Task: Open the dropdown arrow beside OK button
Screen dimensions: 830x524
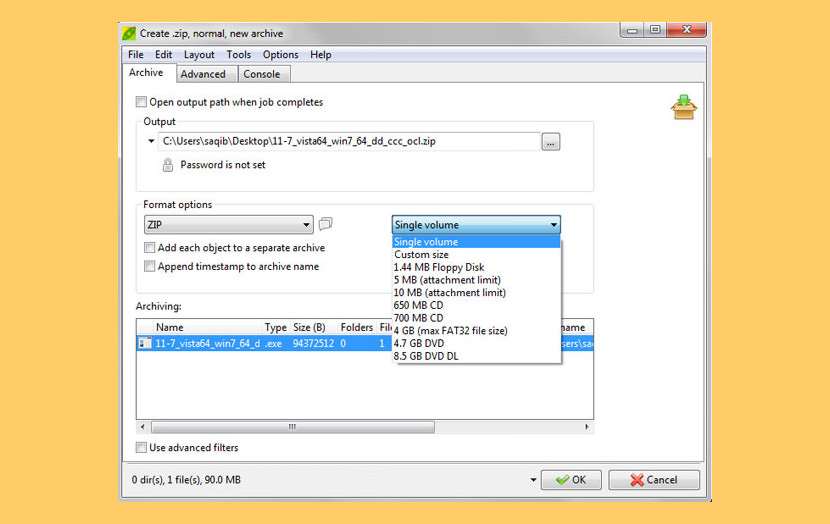Action: click(533, 480)
